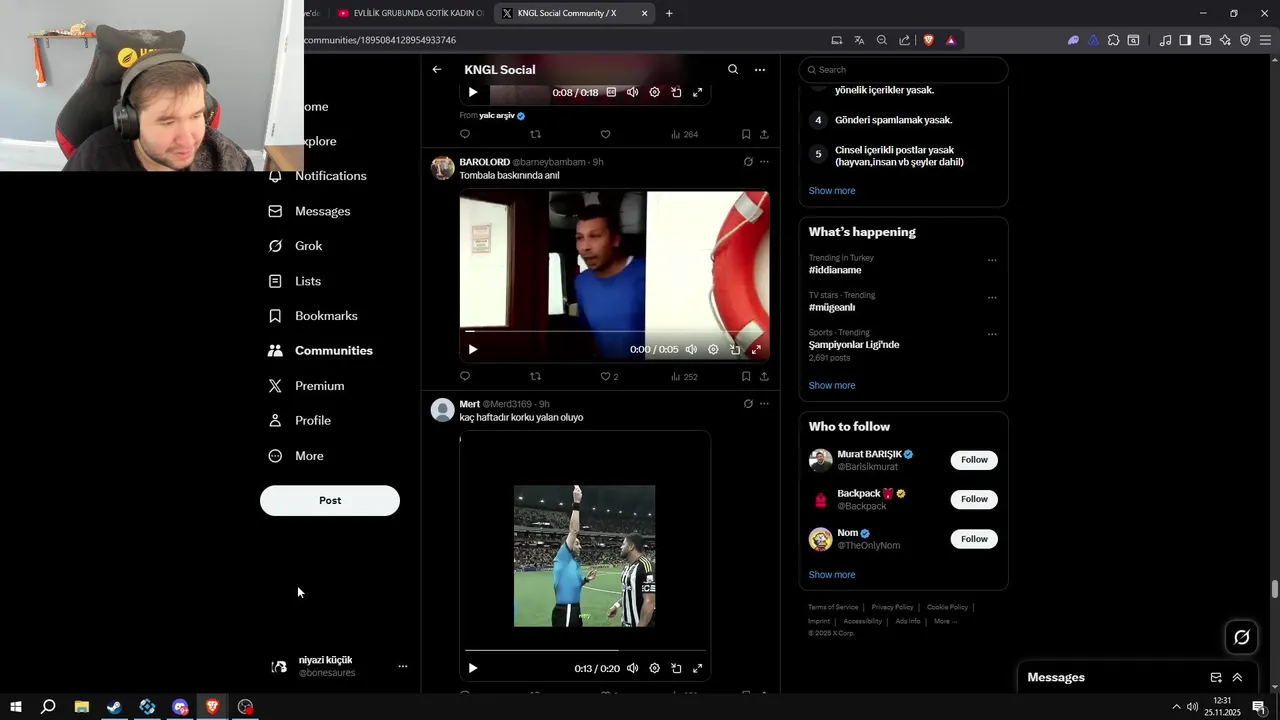Toggle picture-in-picture on the 0:18 video

tap(676, 92)
